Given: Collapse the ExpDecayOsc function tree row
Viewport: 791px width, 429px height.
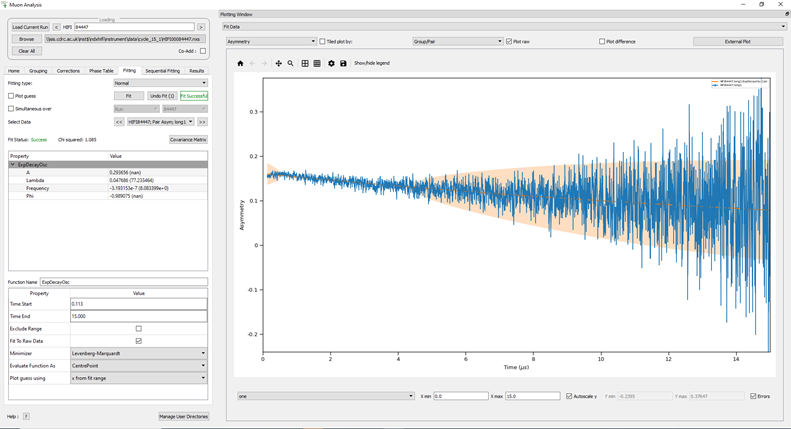Looking at the screenshot, I should pos(13,164).
